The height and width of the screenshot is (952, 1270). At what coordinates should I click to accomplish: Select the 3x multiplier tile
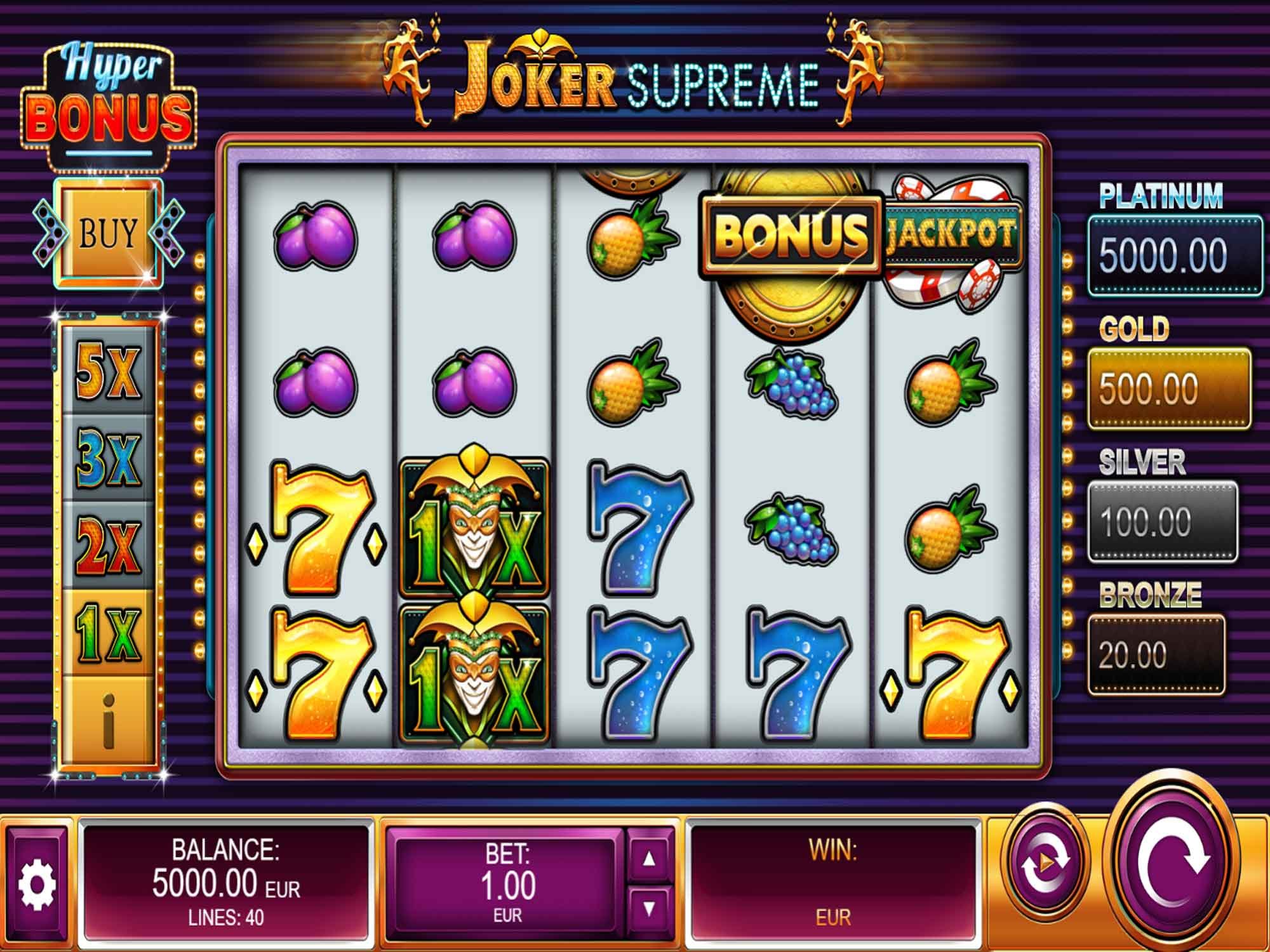tap(109, 458)
